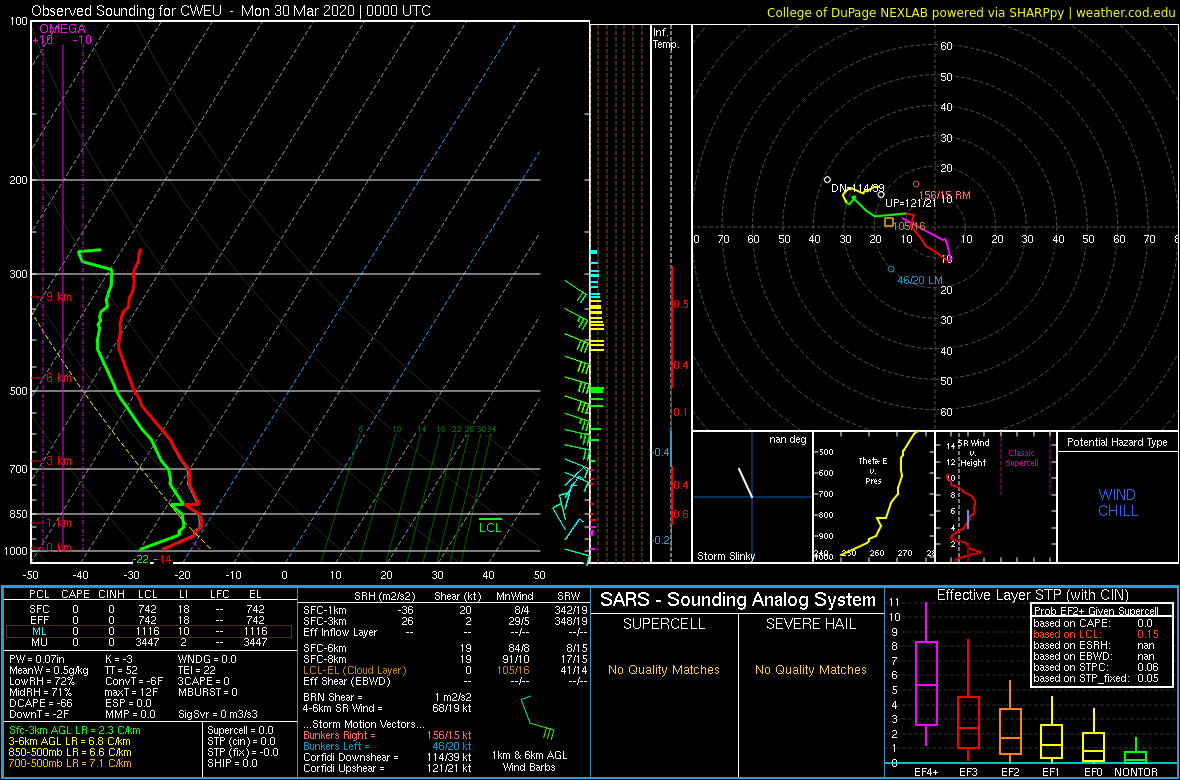This screenshot has height=780, width=1180.
Task: Click the 'based on STPC:' row
Action: point(1101,668)
